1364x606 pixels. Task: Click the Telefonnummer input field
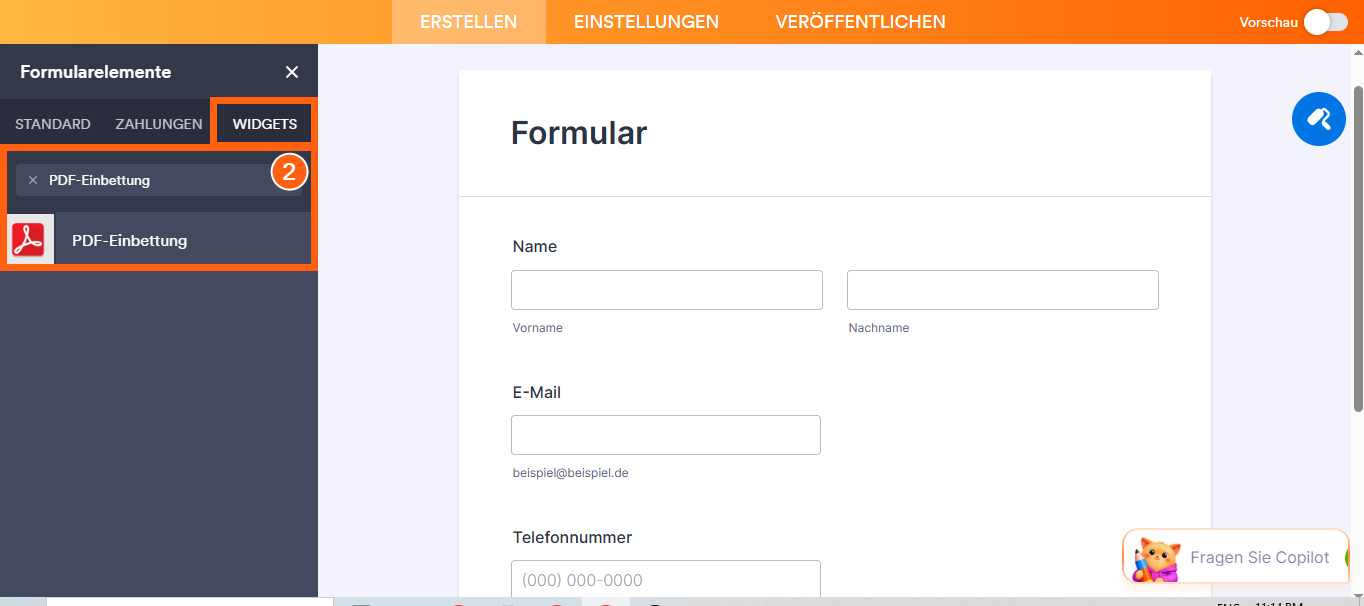pos(666,579)
